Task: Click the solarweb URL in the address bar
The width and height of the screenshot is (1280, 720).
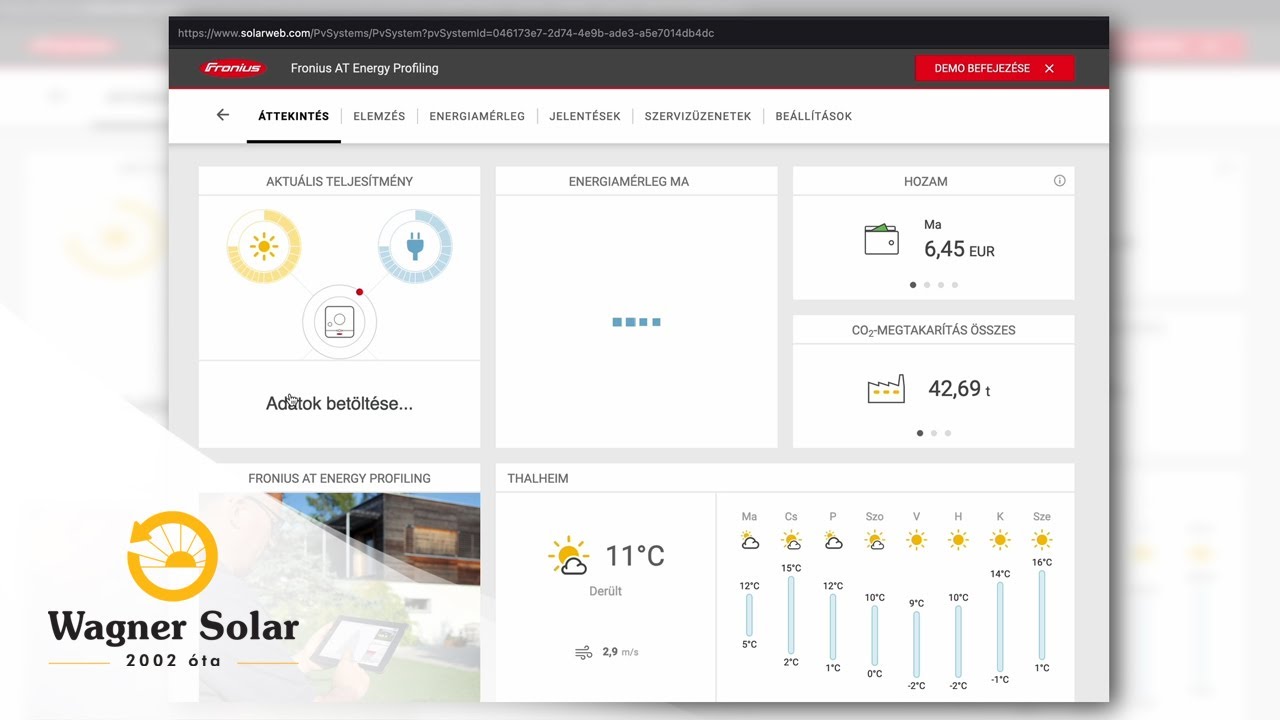Action: click(x=446, y=33)
